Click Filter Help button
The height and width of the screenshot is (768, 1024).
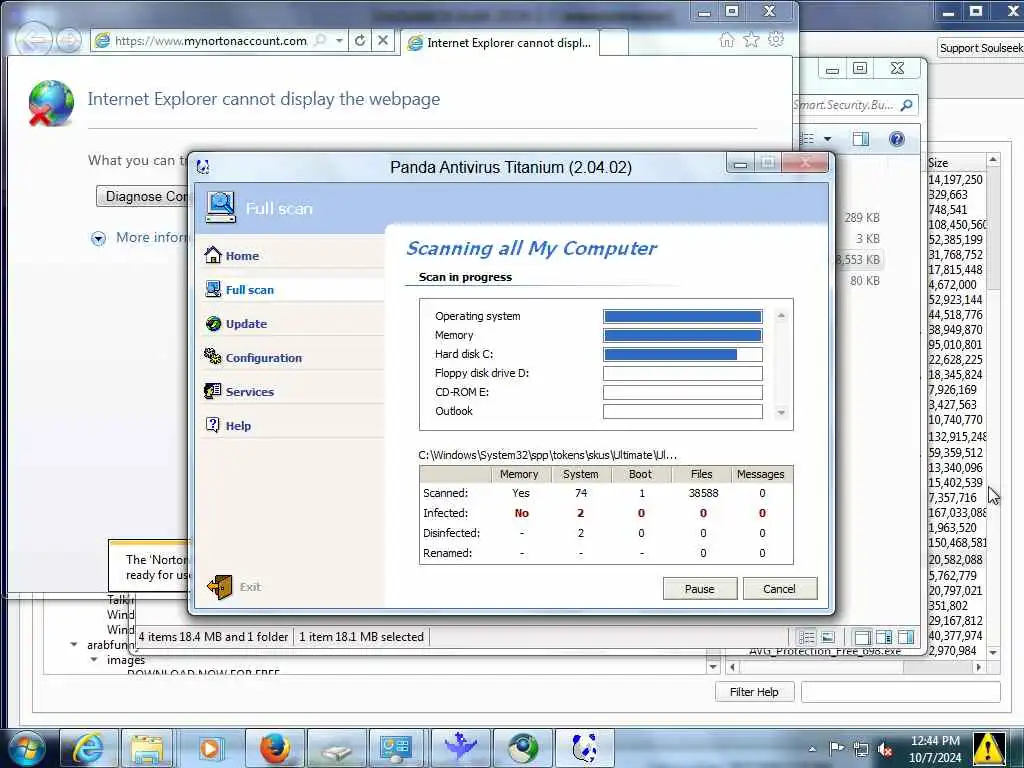(x=754, y=692)
